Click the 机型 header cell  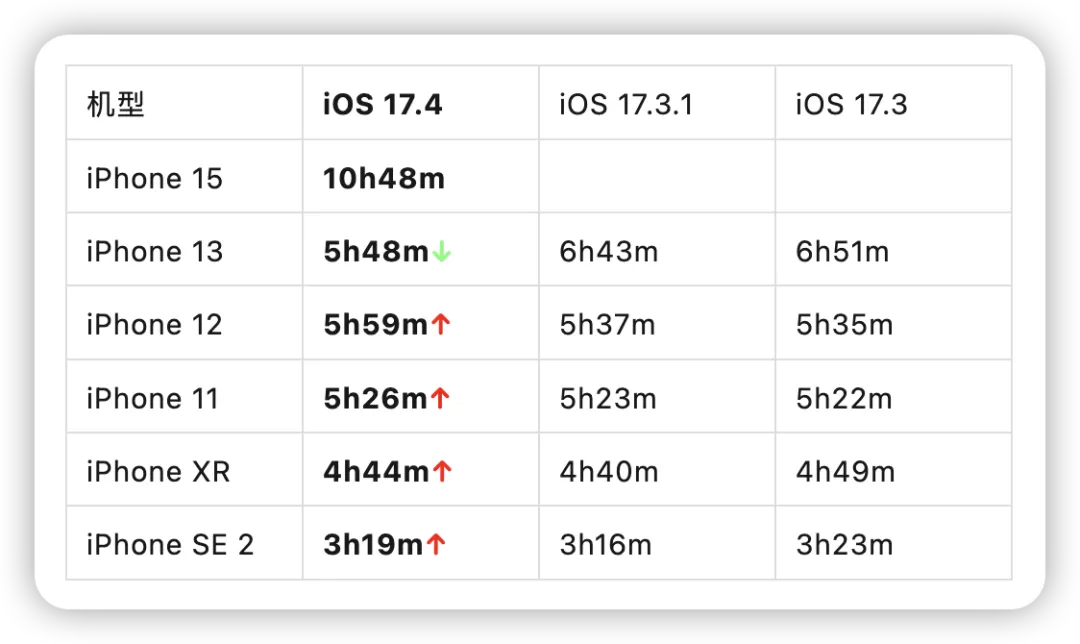(116, 104)
